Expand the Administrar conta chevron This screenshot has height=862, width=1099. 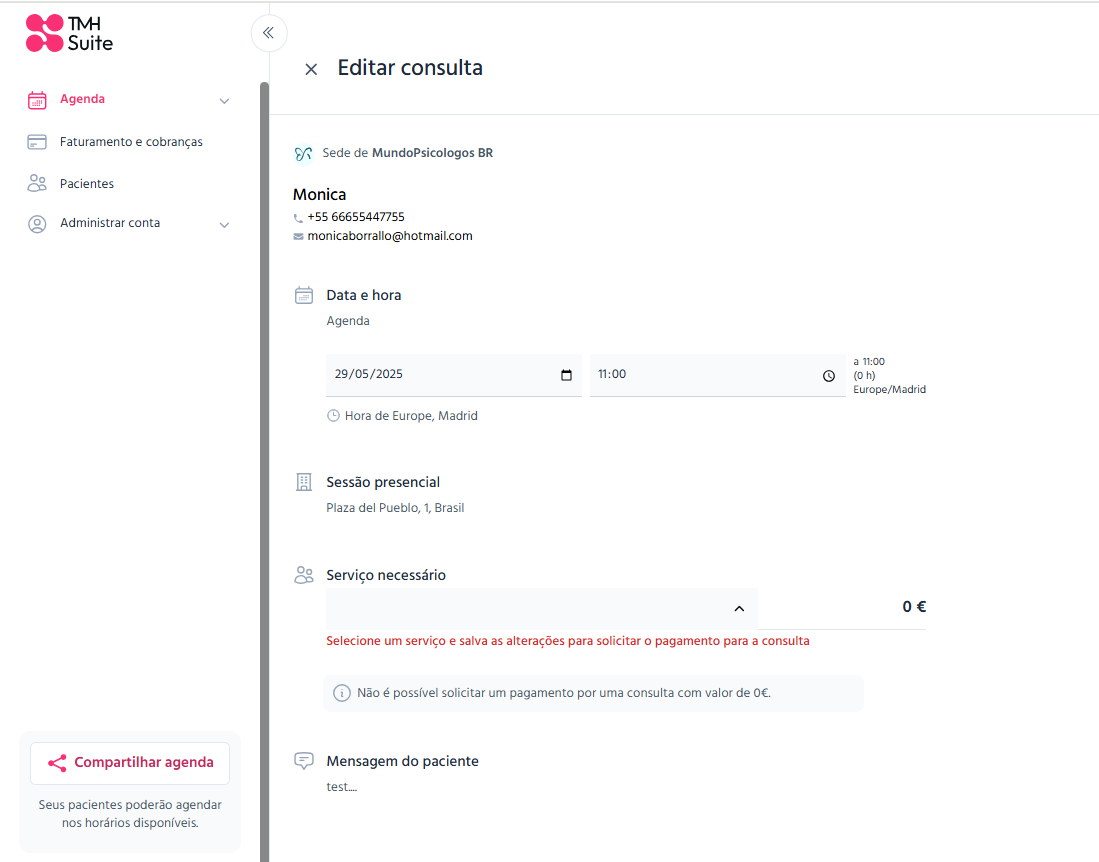pyautogui.click(x=224, y=225)
